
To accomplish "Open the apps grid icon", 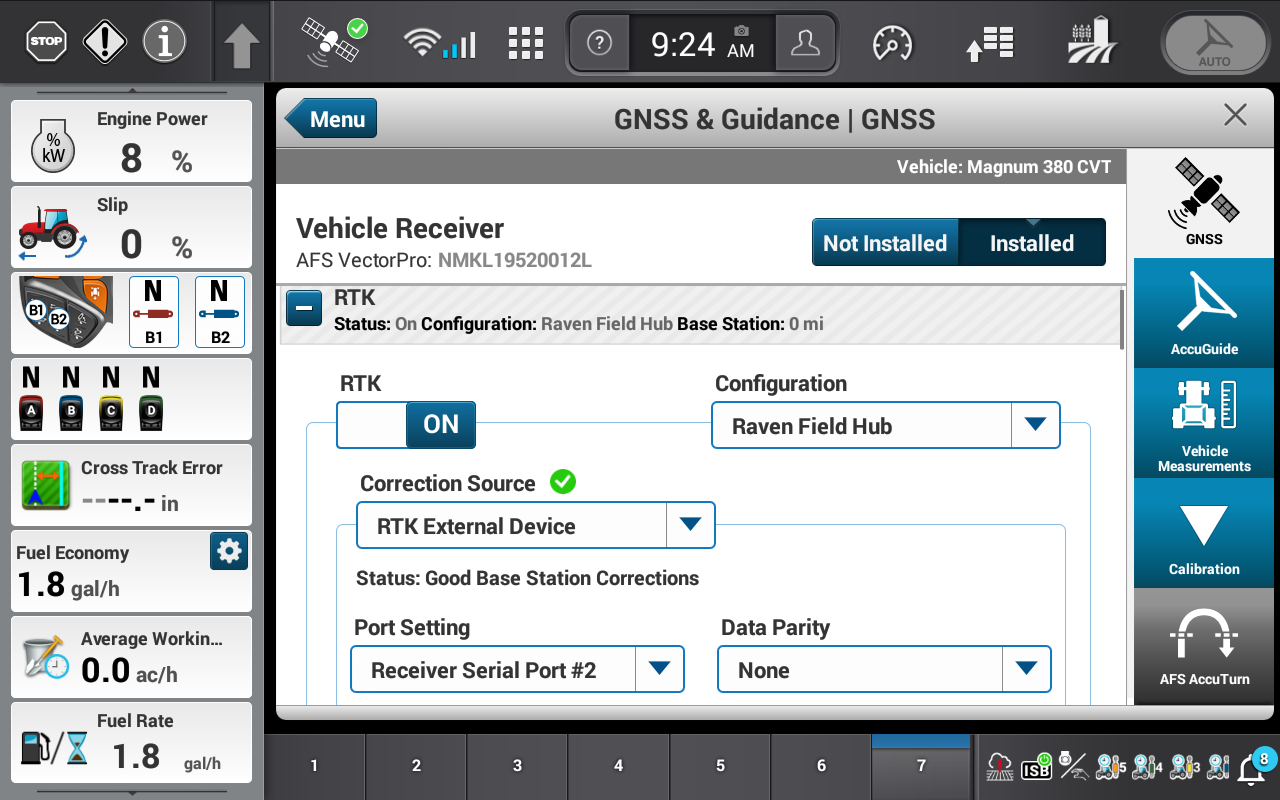I will [x=526, y=43].
